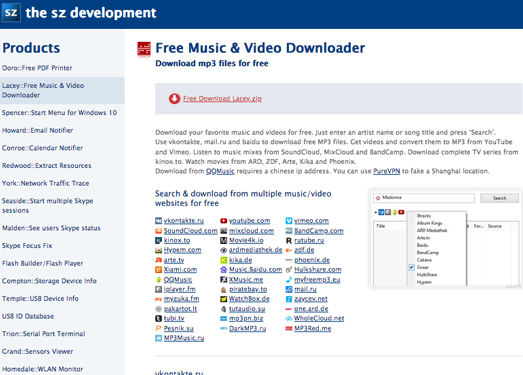Open Compton::Storage Device Info page

coord(49,281)
